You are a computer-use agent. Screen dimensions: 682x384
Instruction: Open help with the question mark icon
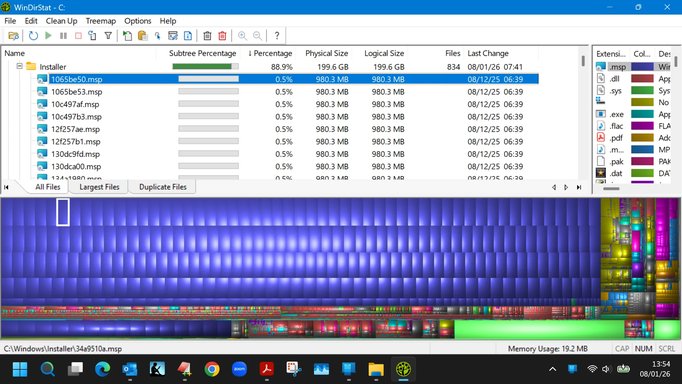[x=277, y=36]
